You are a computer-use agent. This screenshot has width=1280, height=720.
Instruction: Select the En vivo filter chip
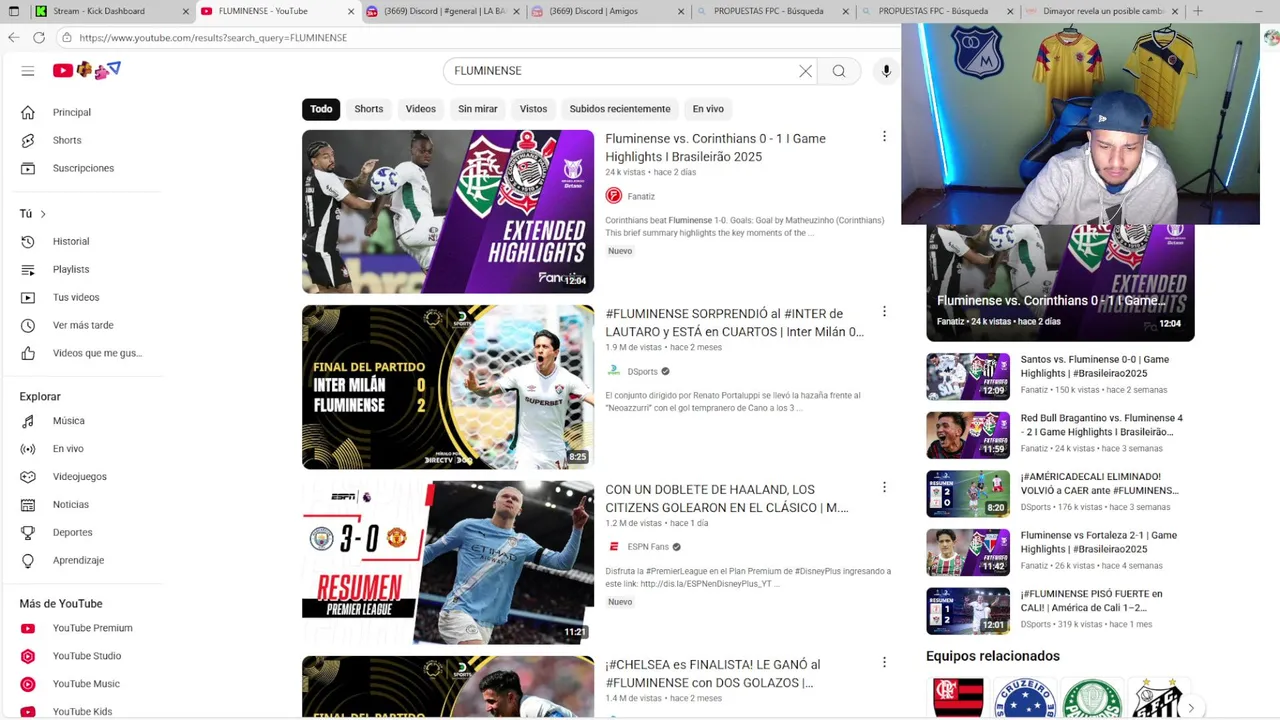pos(708,109)
